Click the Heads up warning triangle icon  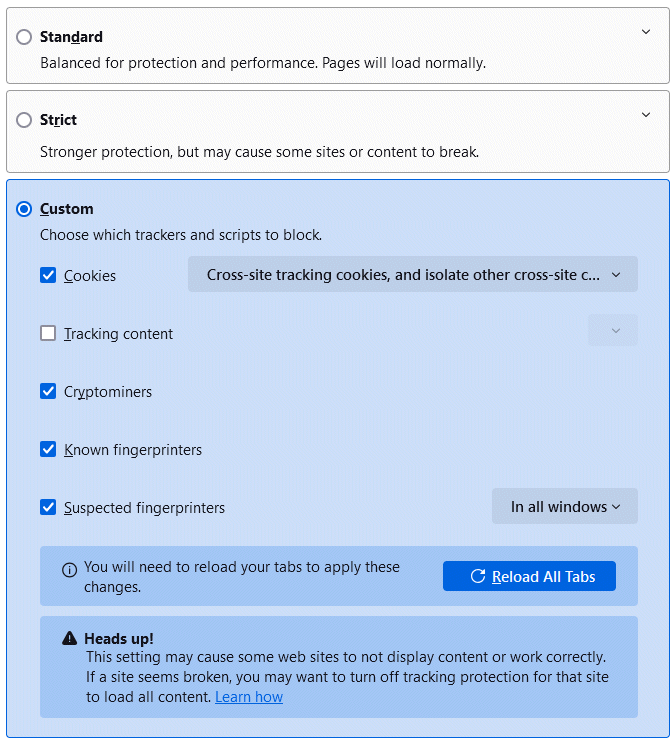click(x=69, y=638)
